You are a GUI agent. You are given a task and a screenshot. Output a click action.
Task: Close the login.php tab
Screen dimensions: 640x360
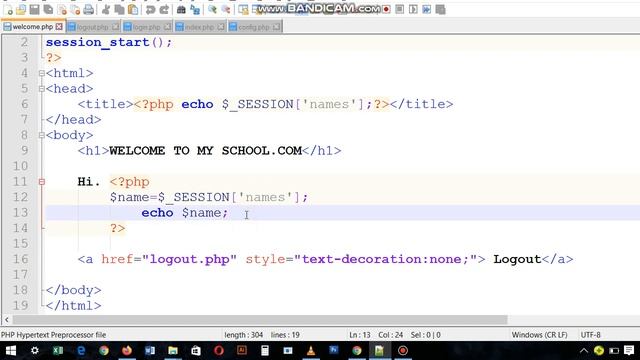[167, 27]
